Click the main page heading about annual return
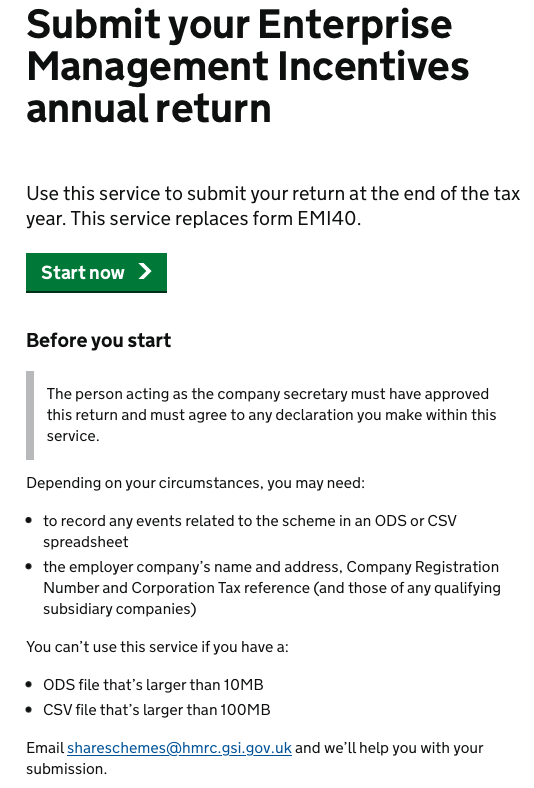Image resolution: width=534 pixels, height=788 pixels. (248, 66)
